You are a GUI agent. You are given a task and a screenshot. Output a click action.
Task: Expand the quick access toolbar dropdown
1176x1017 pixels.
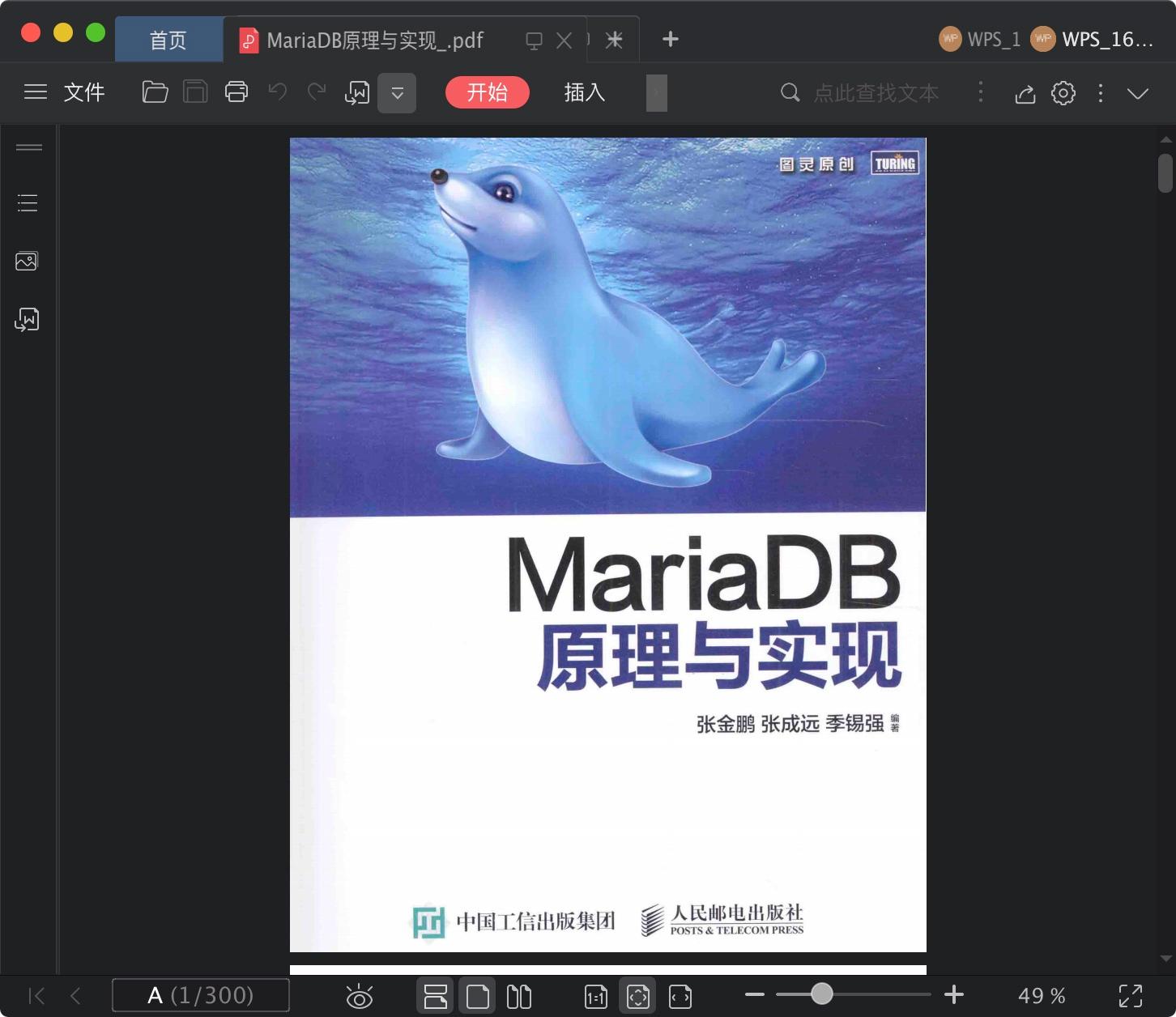click(x=397, y=93)
